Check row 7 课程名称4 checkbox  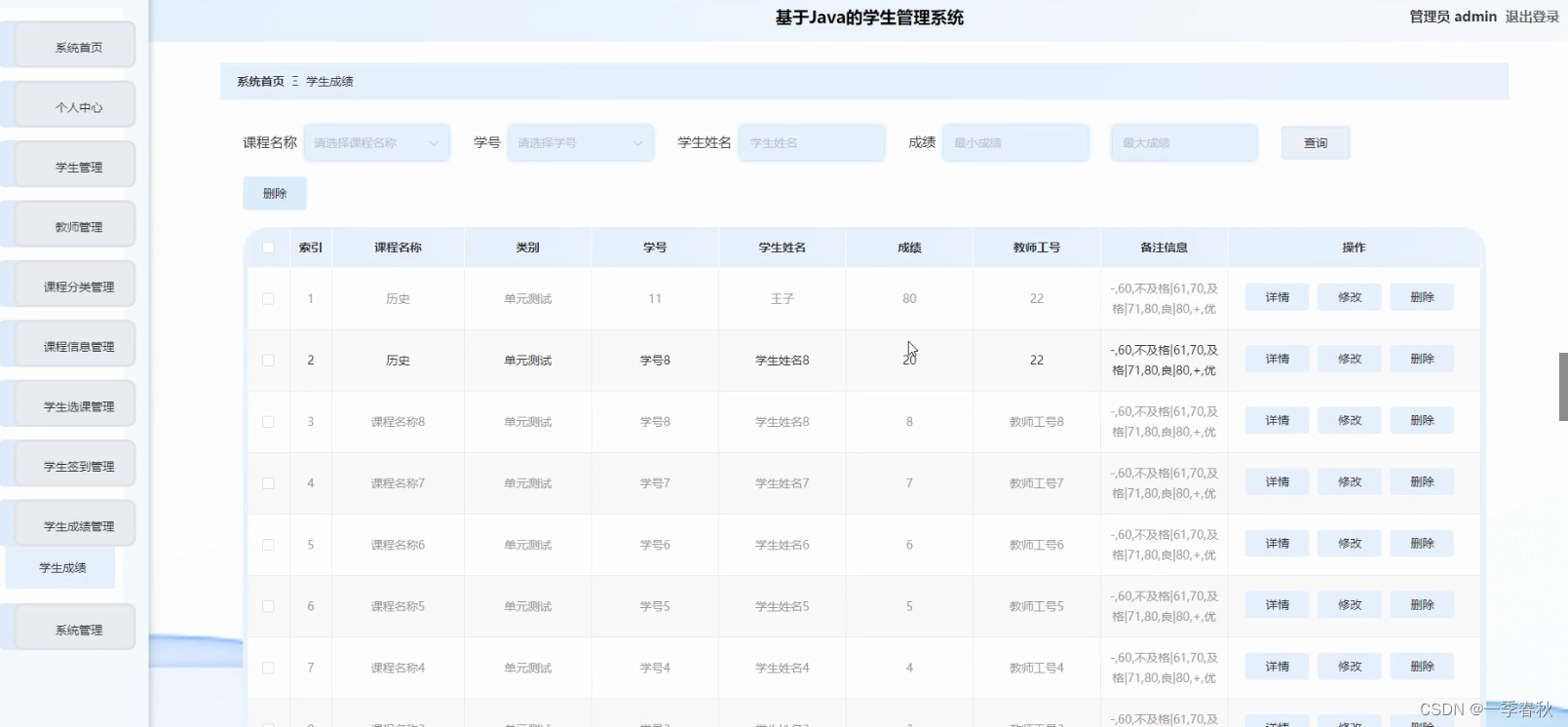pos(268,668)
